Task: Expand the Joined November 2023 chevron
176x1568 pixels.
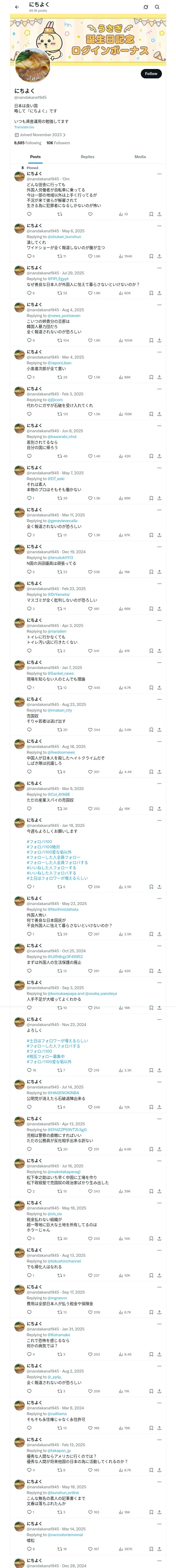Action: (x=64, y=135)
